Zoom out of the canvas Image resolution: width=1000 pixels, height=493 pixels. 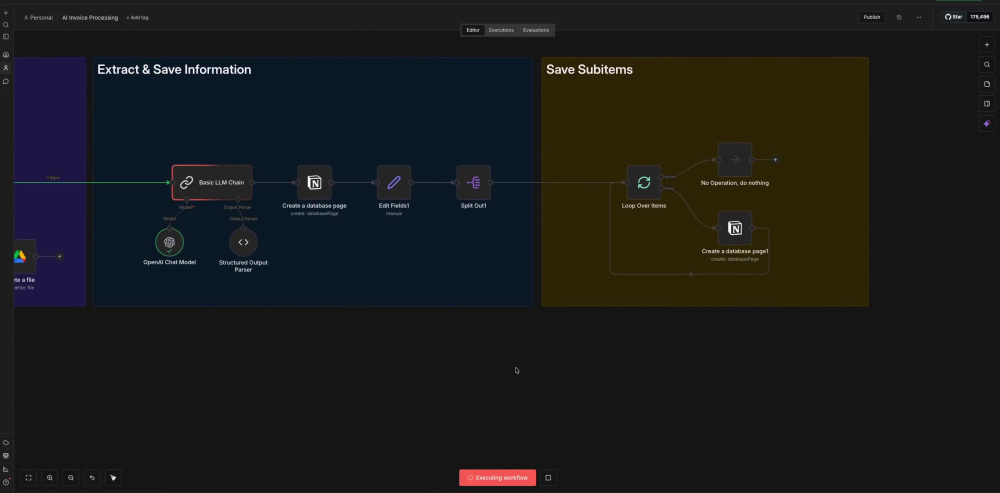pos(71,477)
